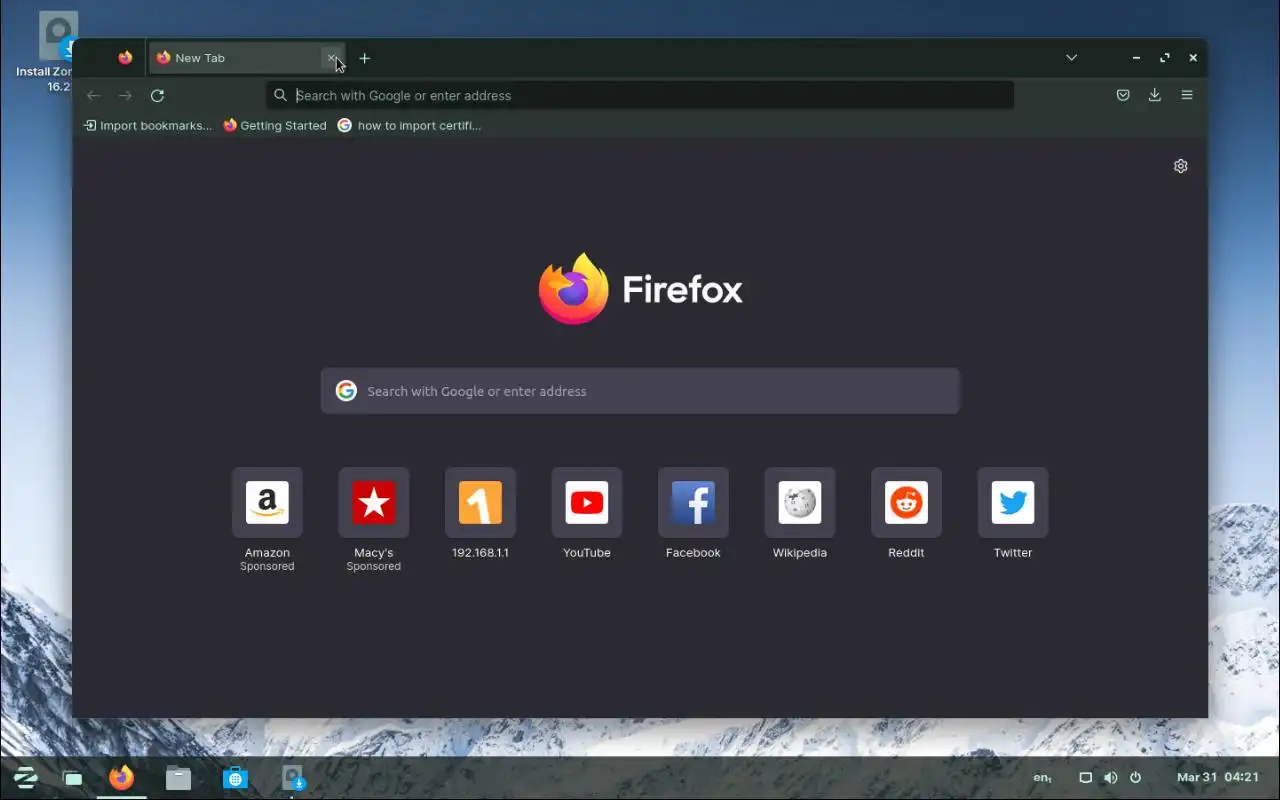Image resolution: width=1280 pixels, height=800 pixels.
Task: Minimize the Firefox window
Action: (x=1136, y=58)
